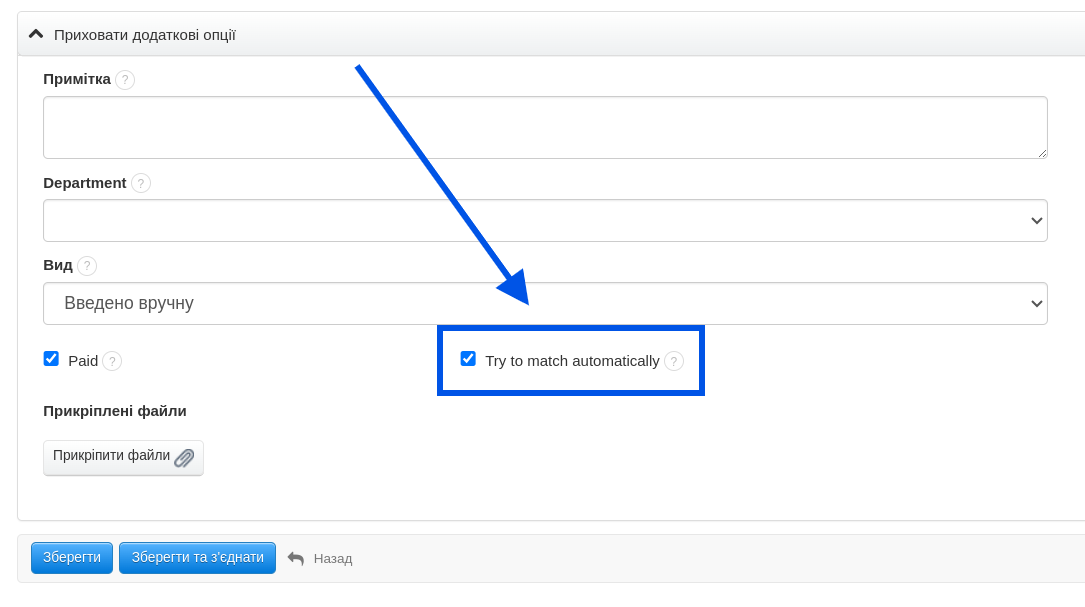This screenshot has width=1085, height=607.
Task: Click help icon beside Department label
Action: 141,183
